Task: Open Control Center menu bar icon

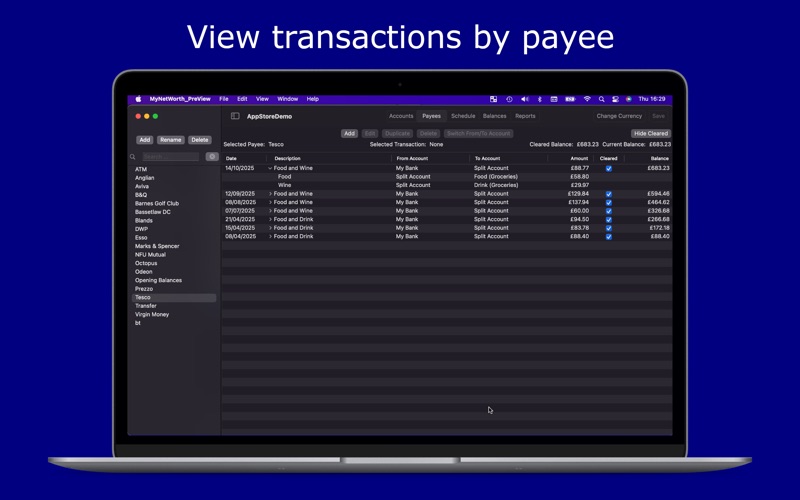Action: click(615, 99)
